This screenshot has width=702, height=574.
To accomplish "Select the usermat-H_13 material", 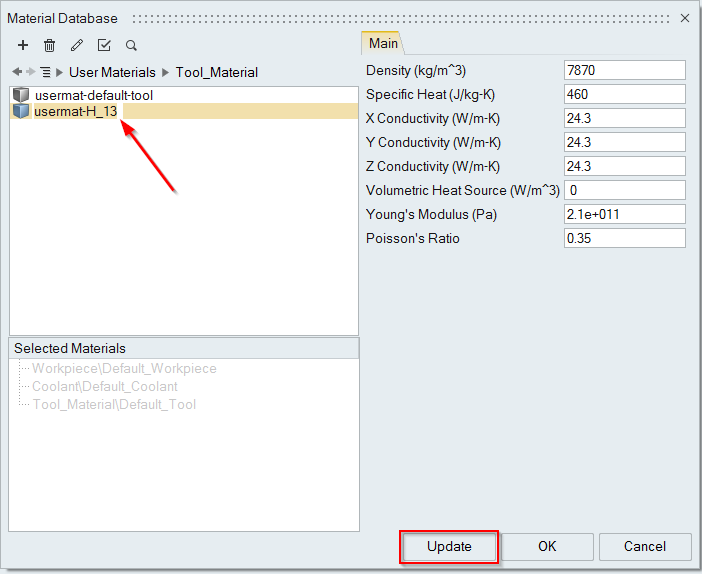I will pos(75,111).
